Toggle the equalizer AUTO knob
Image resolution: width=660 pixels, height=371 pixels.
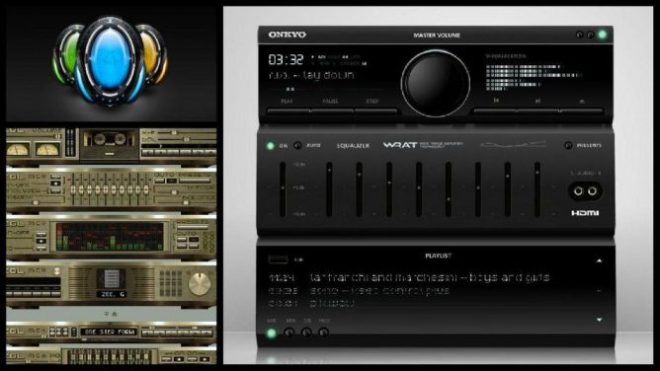pos(298,145)
